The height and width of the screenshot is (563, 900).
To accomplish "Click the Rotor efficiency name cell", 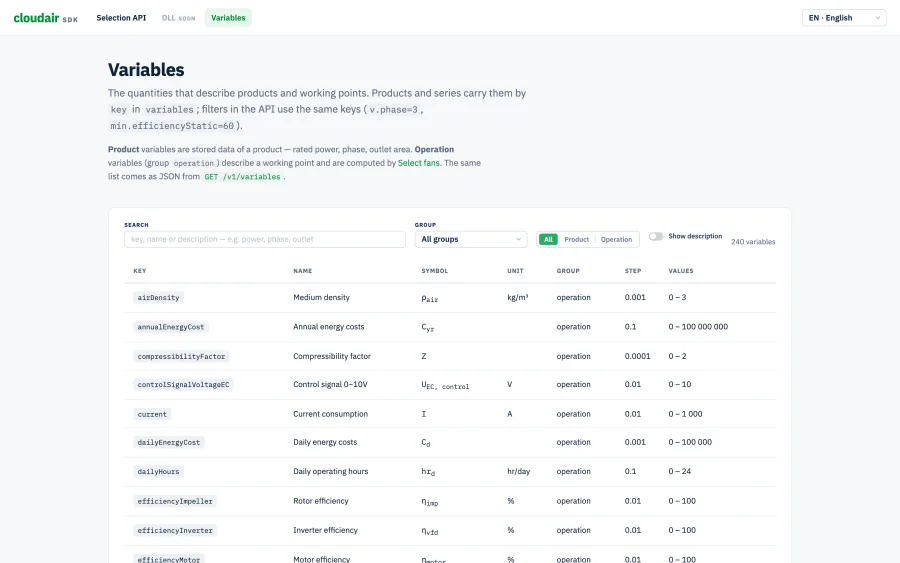I will click(321, 501).
